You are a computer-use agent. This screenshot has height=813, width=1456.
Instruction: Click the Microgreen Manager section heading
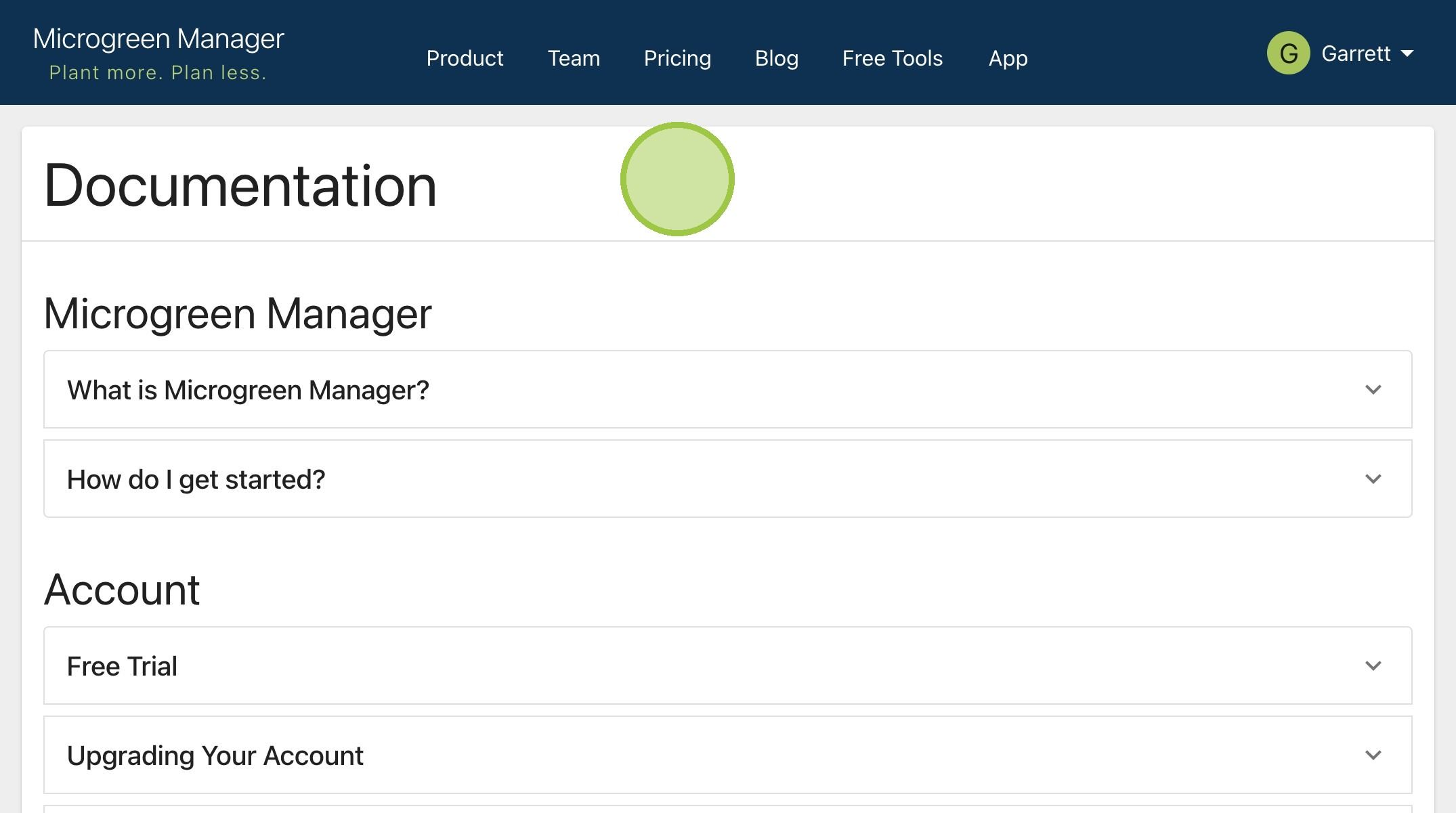pyautogui.click(x=238, y=314)
